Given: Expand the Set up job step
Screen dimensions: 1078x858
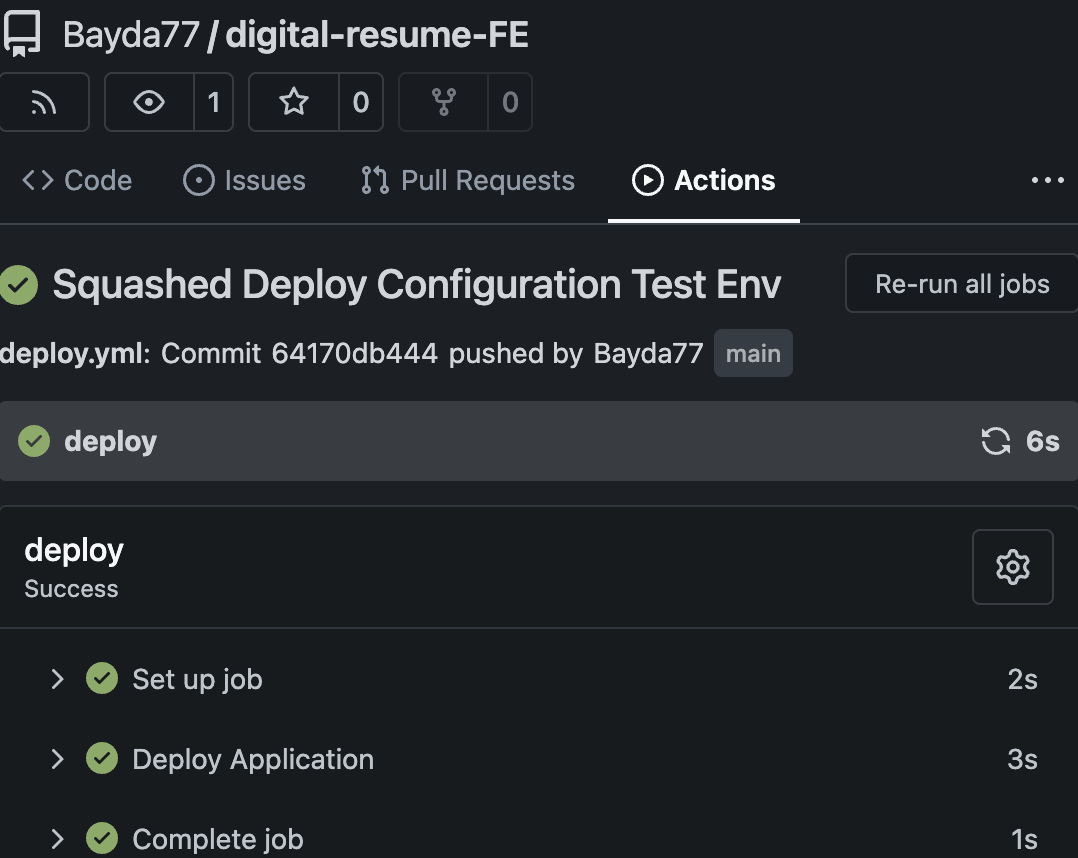Looking at the screenshot, I should click(58, 679).
